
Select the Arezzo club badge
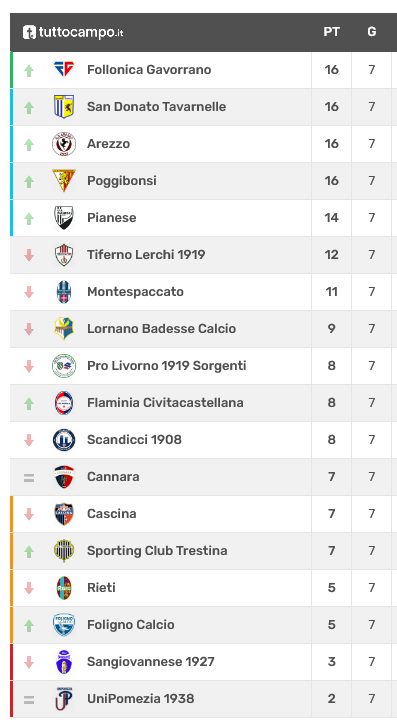pyautogui.click(x=64, y=144)
